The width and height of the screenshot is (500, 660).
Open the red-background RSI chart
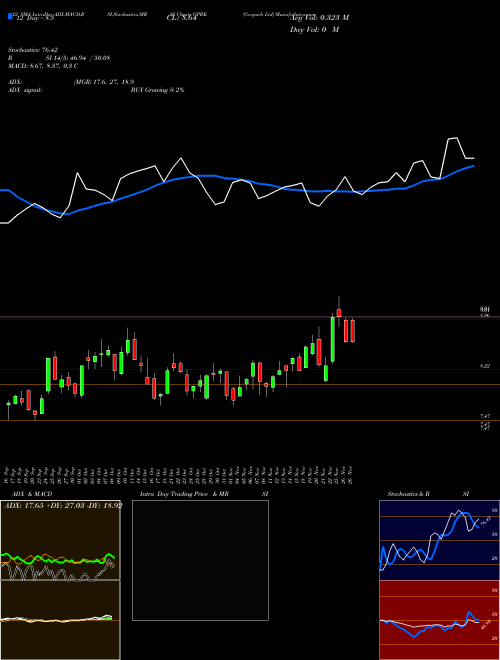coord(439,620)
